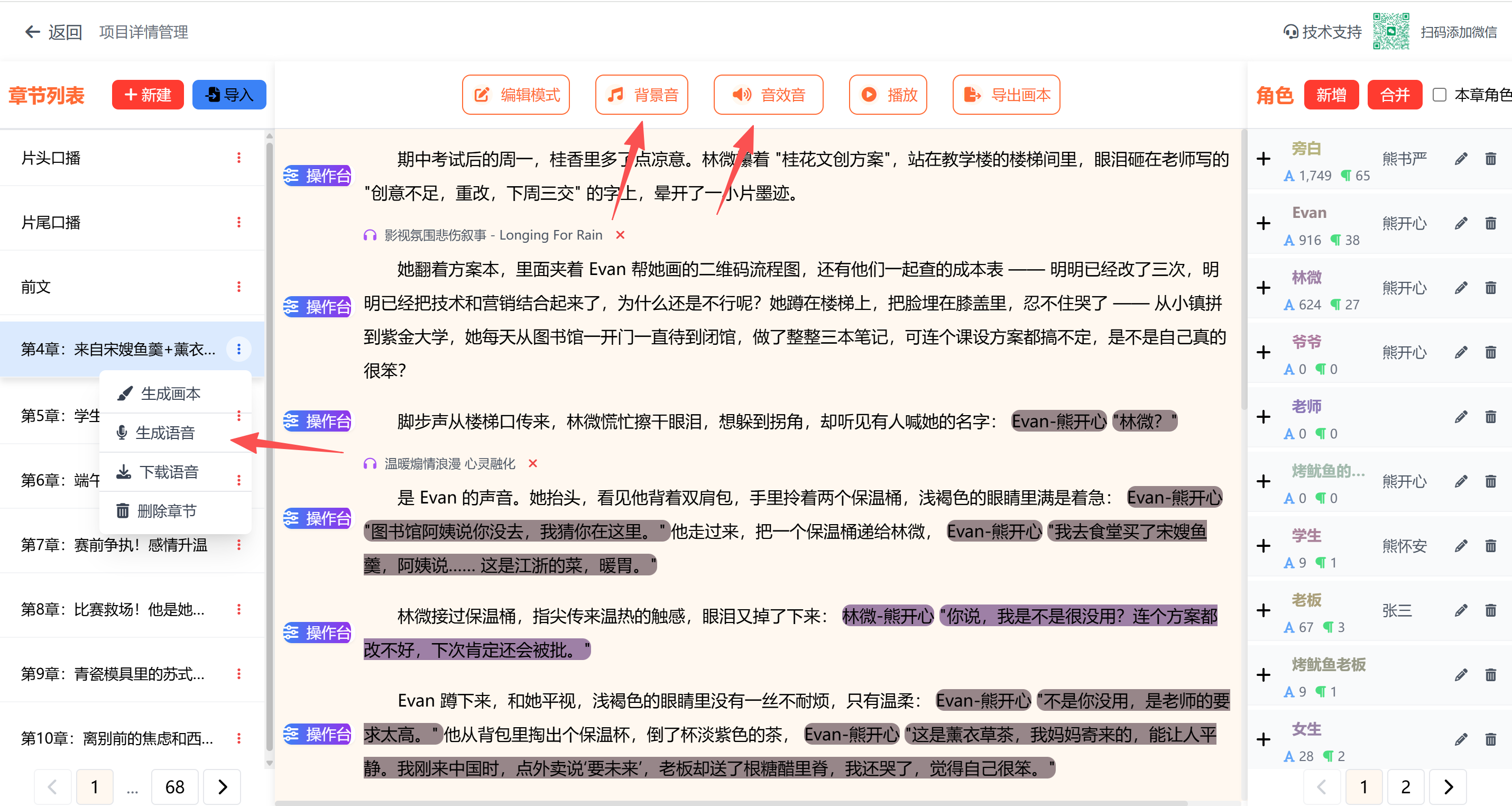Click the WeChat QR code image
This screenshot has height=806, width=1512.
[x=1390, y=32]
